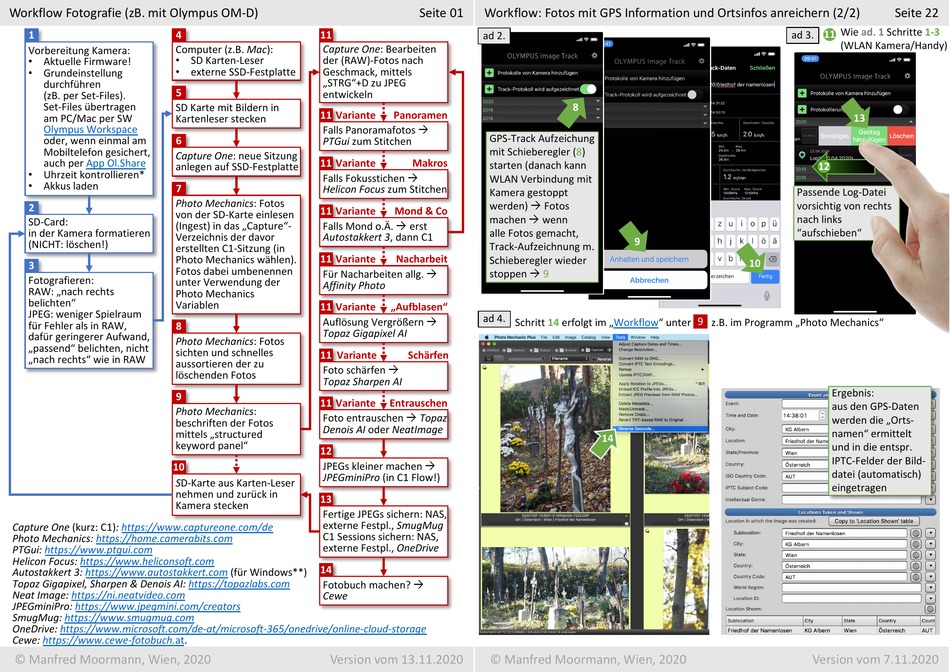This screenshot has height=672, width=950.
Task: Expand the 2019 year row in the 'ad 2.' phone
Action: tap(541, 110)
